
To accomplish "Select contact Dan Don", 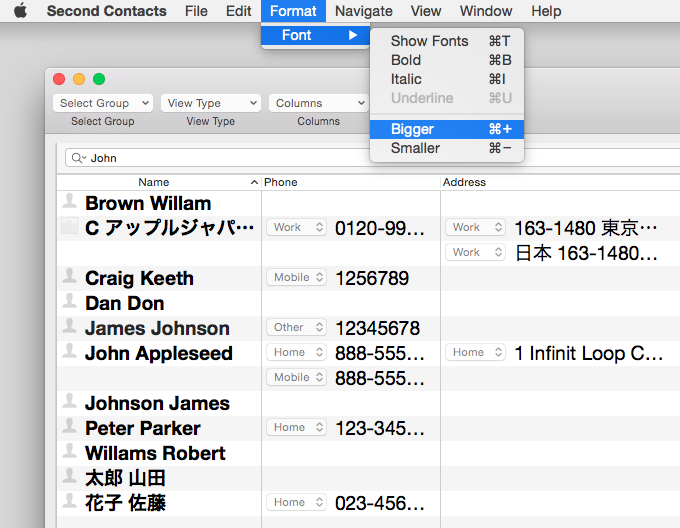I will click(x=124, y=303).
